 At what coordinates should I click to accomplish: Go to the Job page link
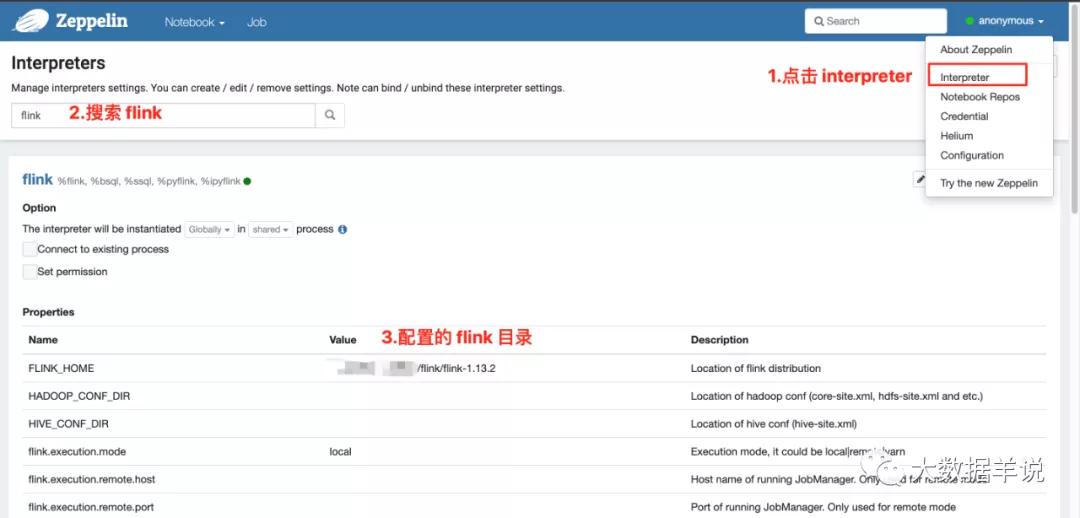click(x=256, y=22)
